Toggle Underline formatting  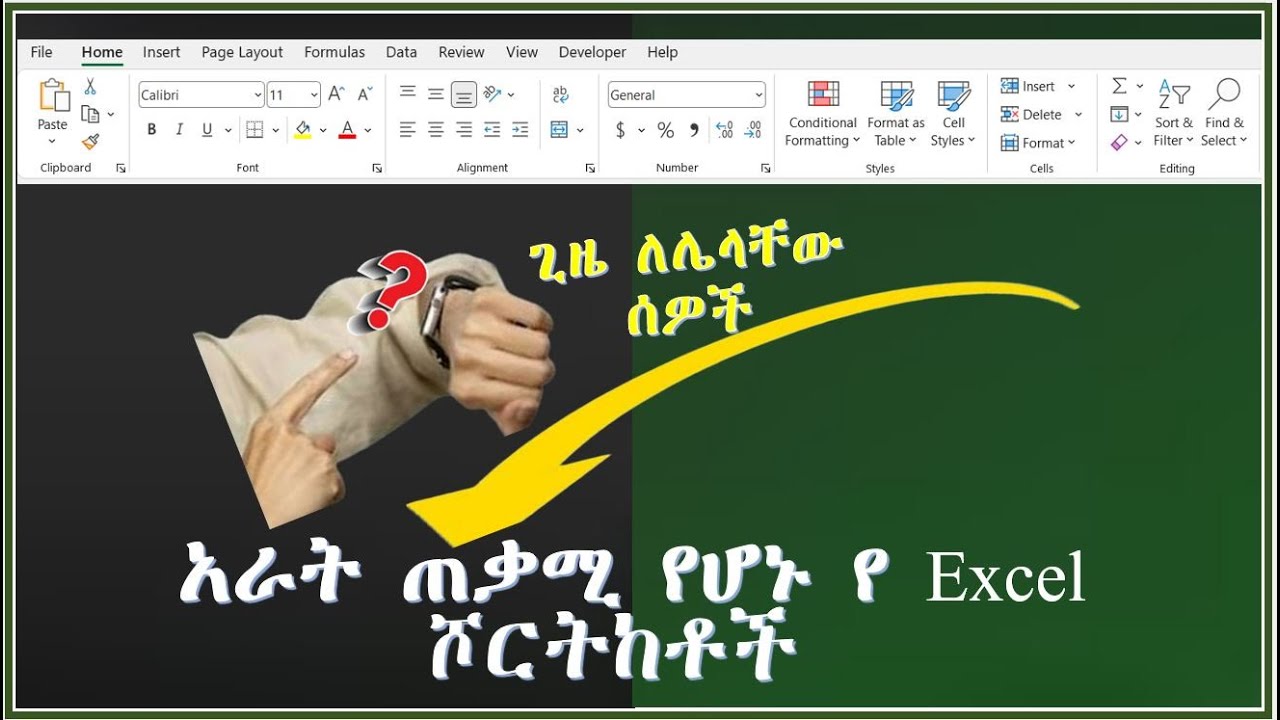coord(207,129)
